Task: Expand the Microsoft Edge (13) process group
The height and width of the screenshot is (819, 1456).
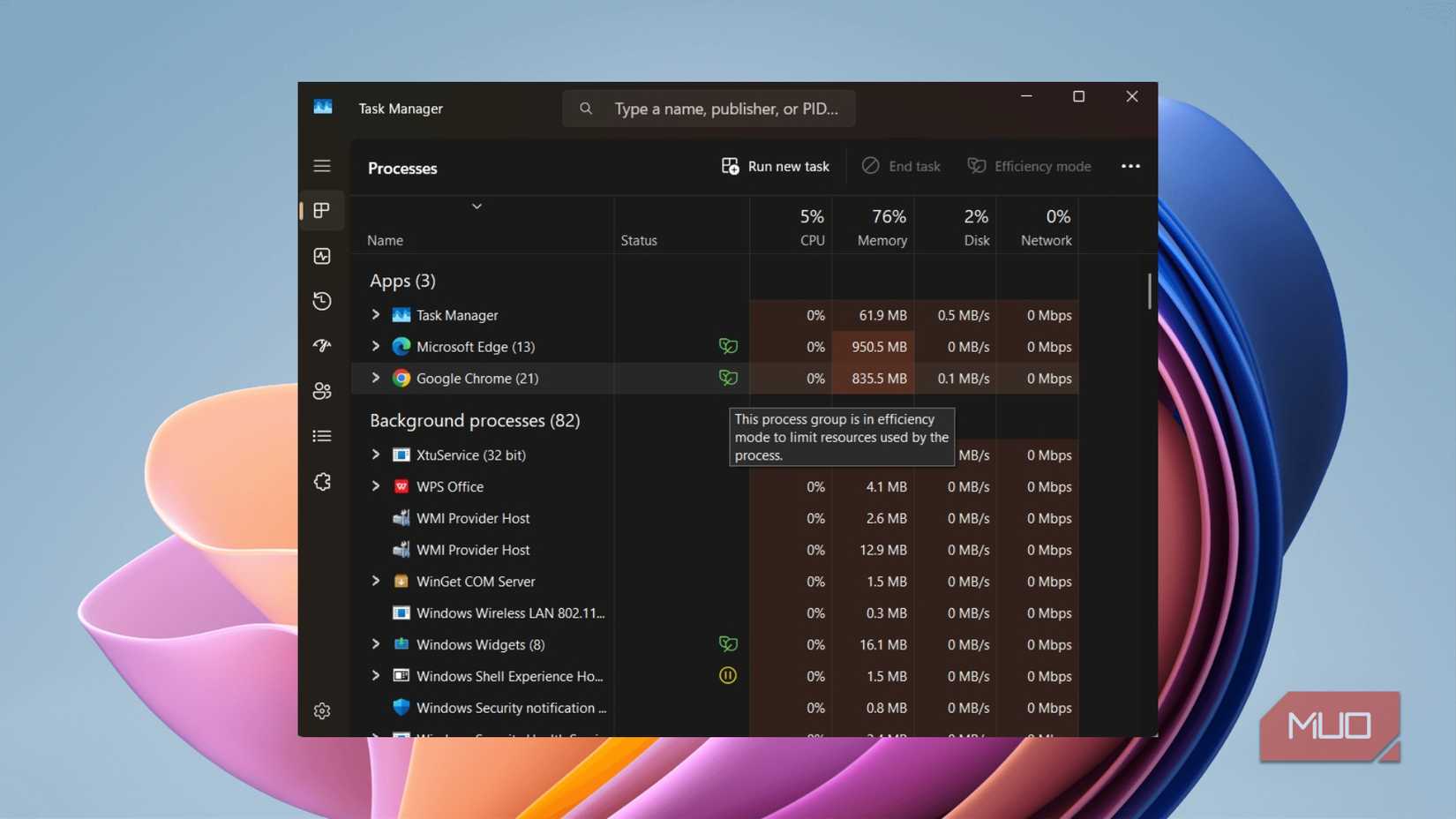Action: click(376, 347)
